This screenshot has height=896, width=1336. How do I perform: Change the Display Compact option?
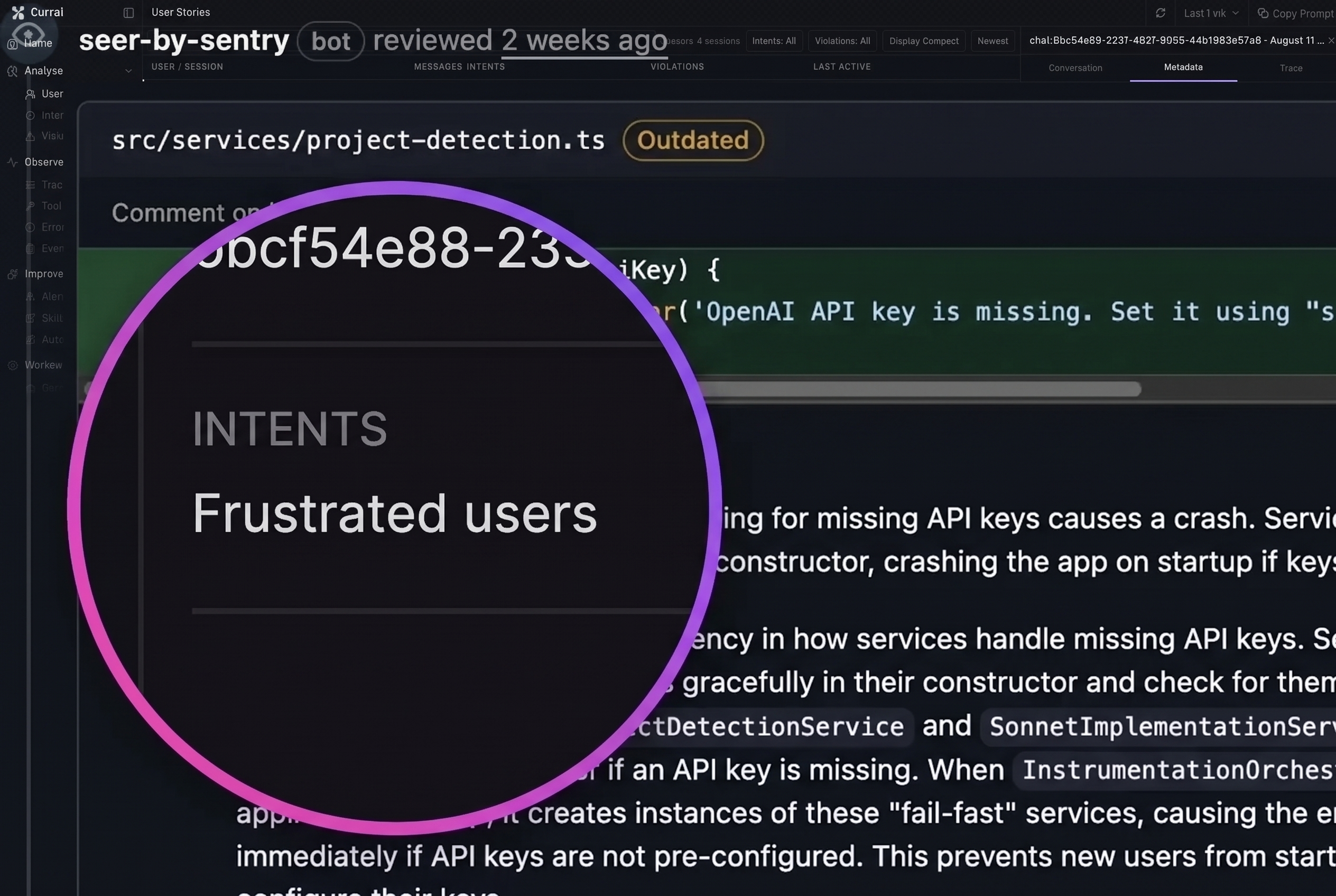[924, 41]
